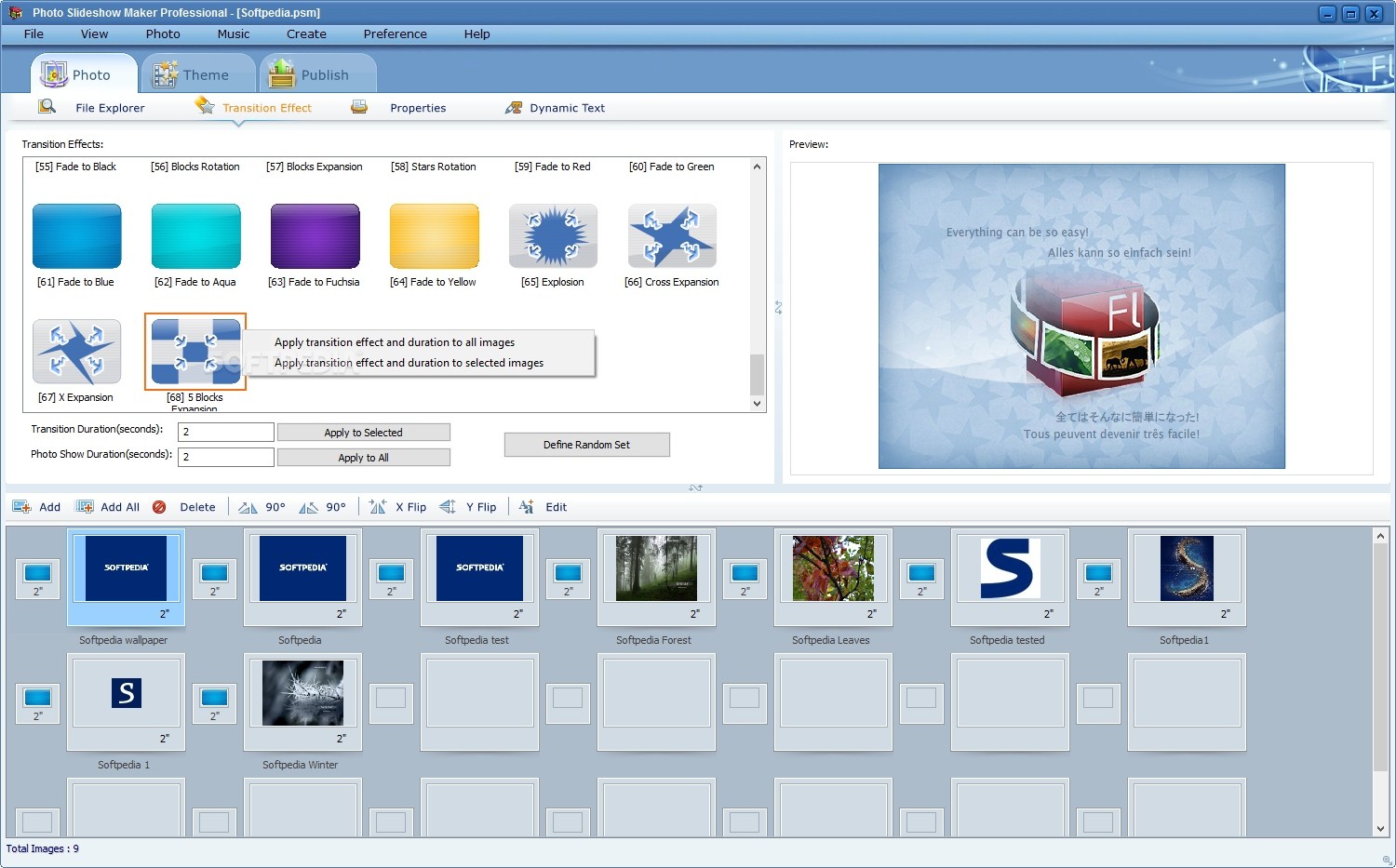Choose the Fade to Fuchsia effect icon

[315, 236]
